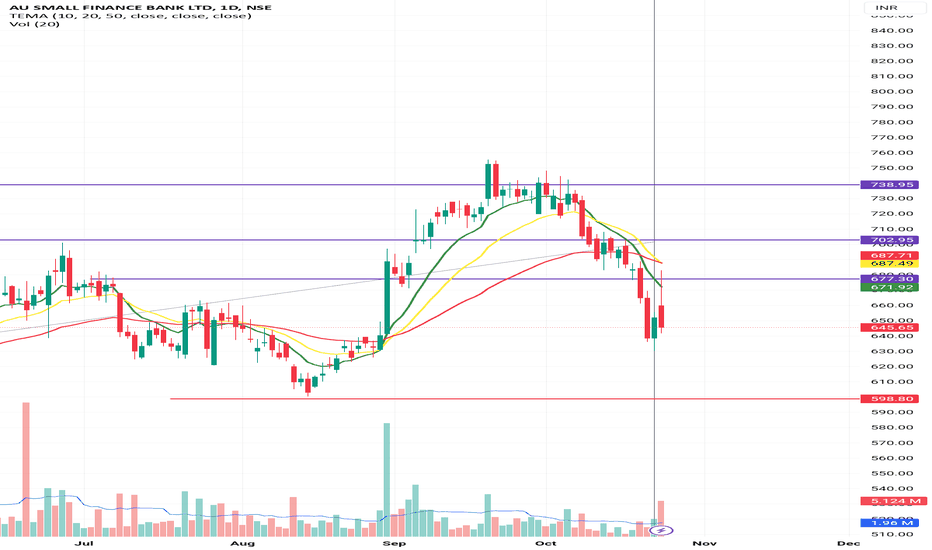932x550 pixels.
Task: Click the Jul label on time axis
Action: tap(85, 543)
